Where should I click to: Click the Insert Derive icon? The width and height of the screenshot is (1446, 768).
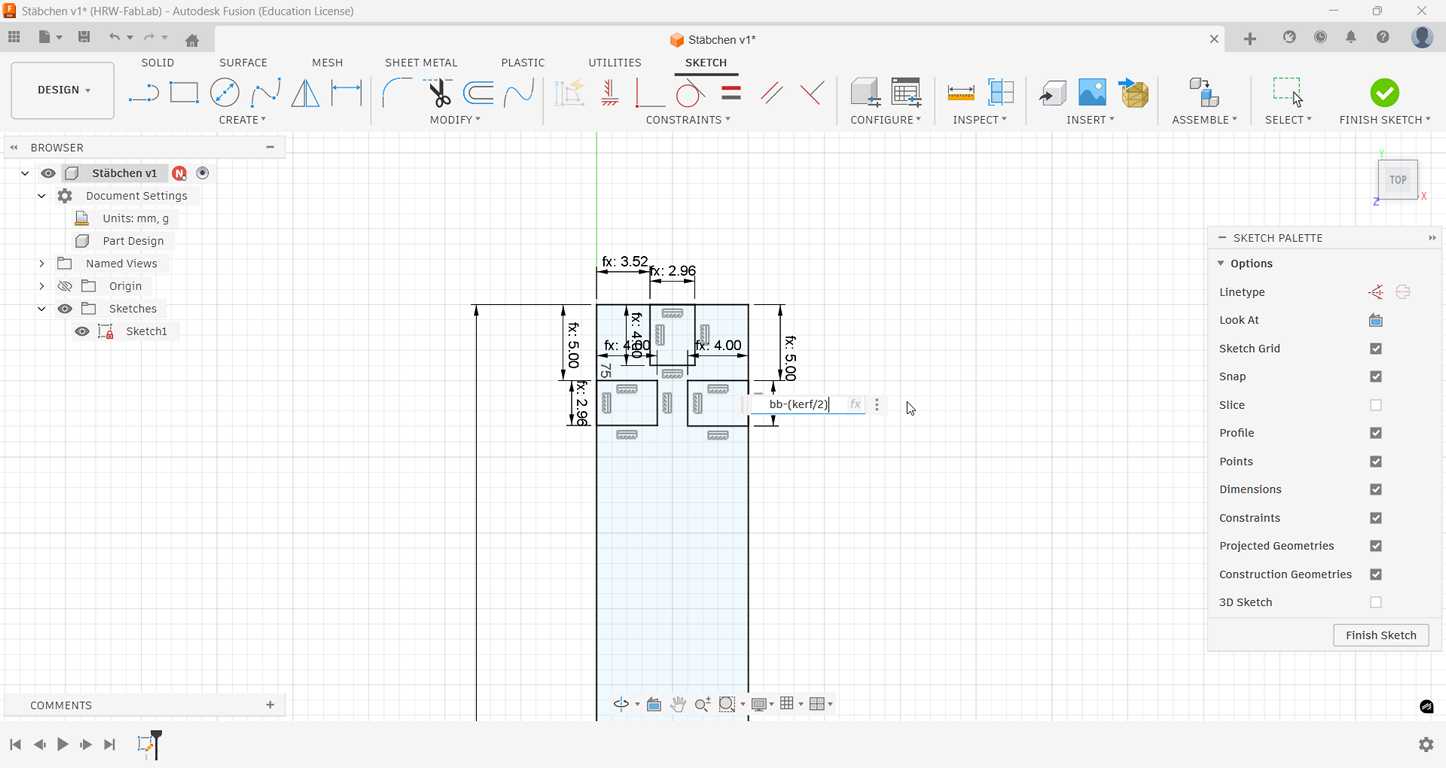(1133, 93)
